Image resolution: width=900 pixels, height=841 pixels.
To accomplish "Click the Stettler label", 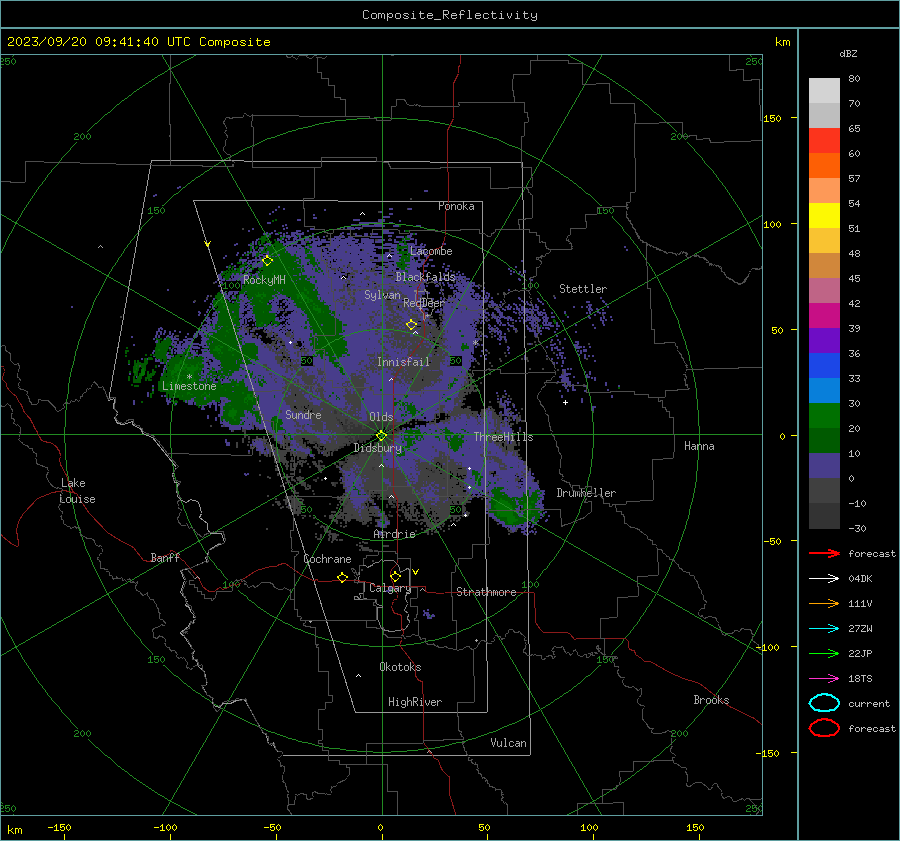I will [x=583, y=289].
